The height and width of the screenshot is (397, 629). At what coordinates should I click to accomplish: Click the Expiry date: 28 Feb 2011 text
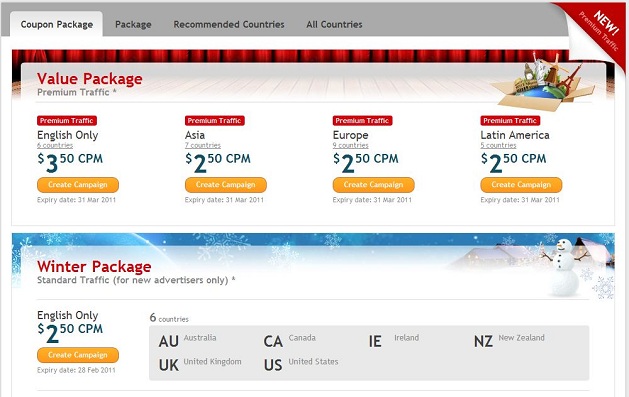76,370
